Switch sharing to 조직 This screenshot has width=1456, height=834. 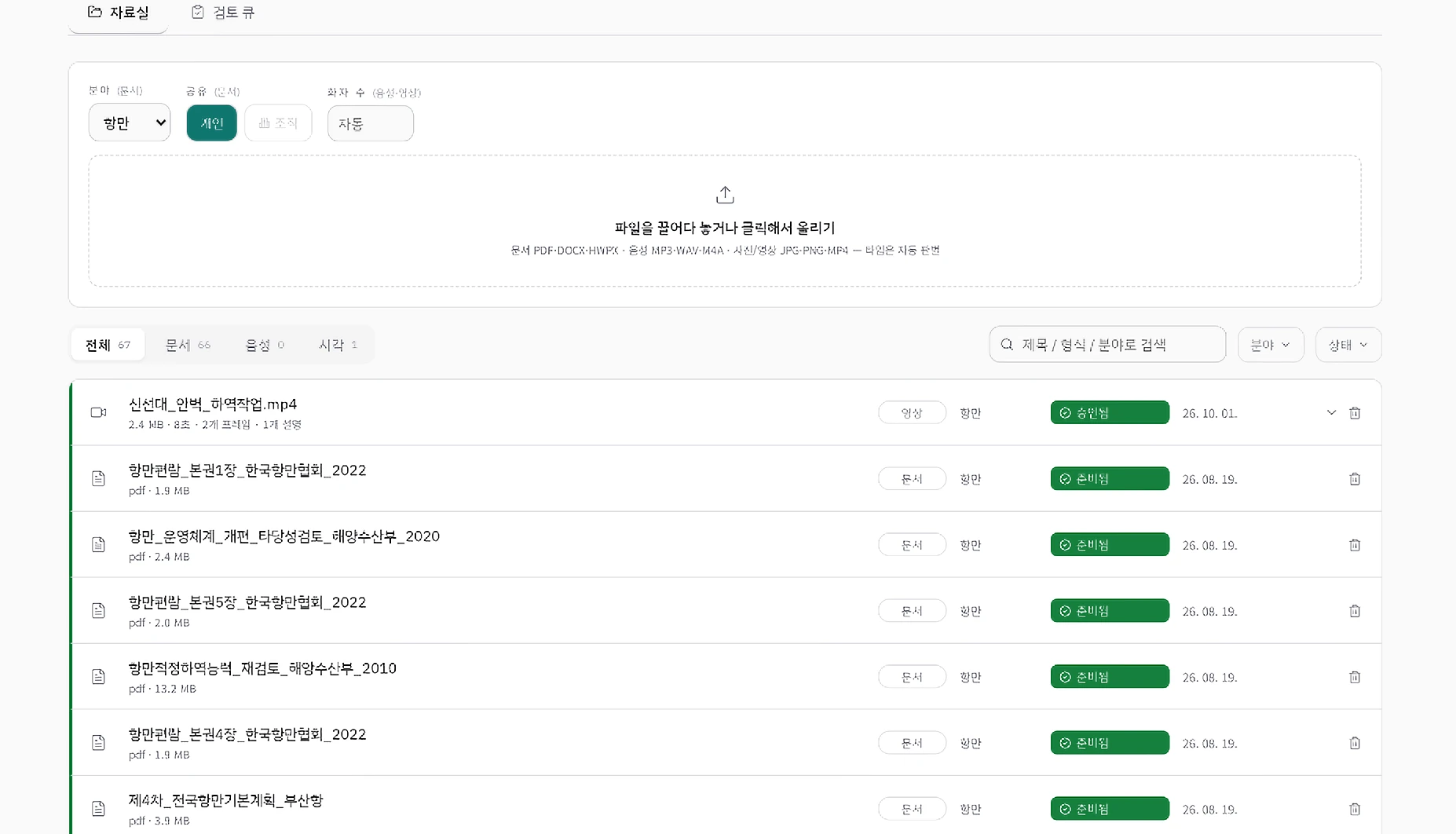coord(278,123)
